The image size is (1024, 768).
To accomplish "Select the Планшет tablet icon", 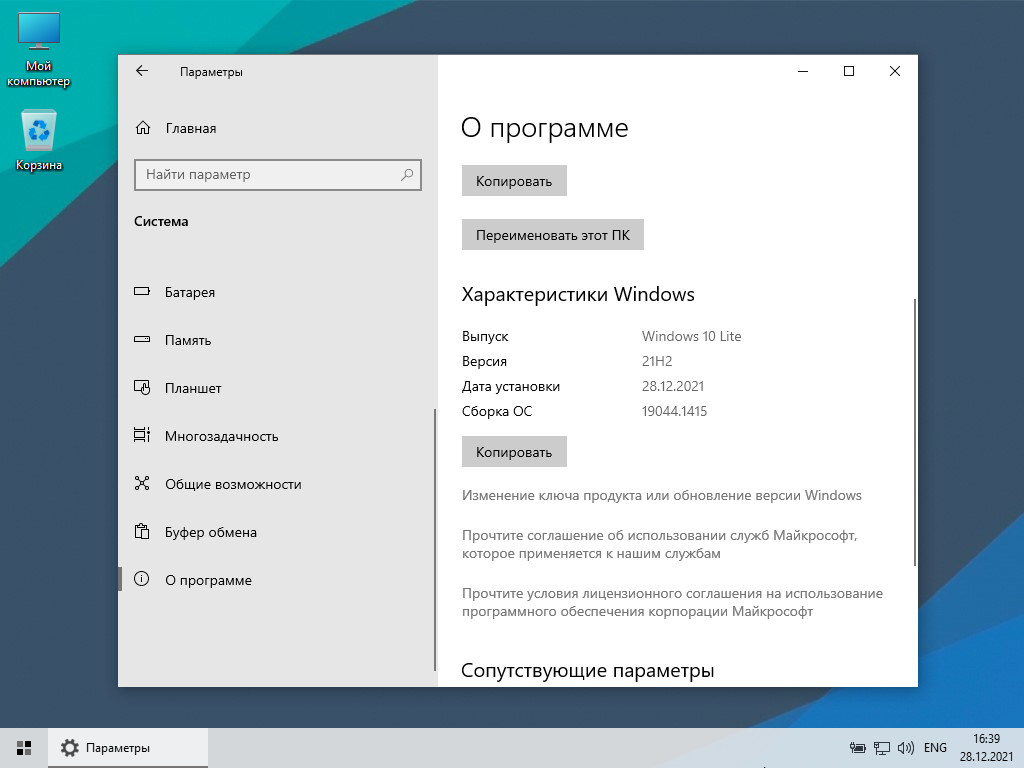I will [x=142, y=387].
